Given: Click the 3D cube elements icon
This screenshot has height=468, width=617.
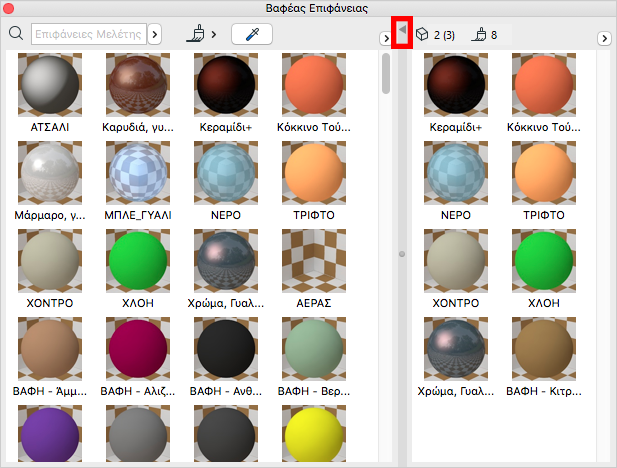Looking at the screenshot, I should [422, 34].
